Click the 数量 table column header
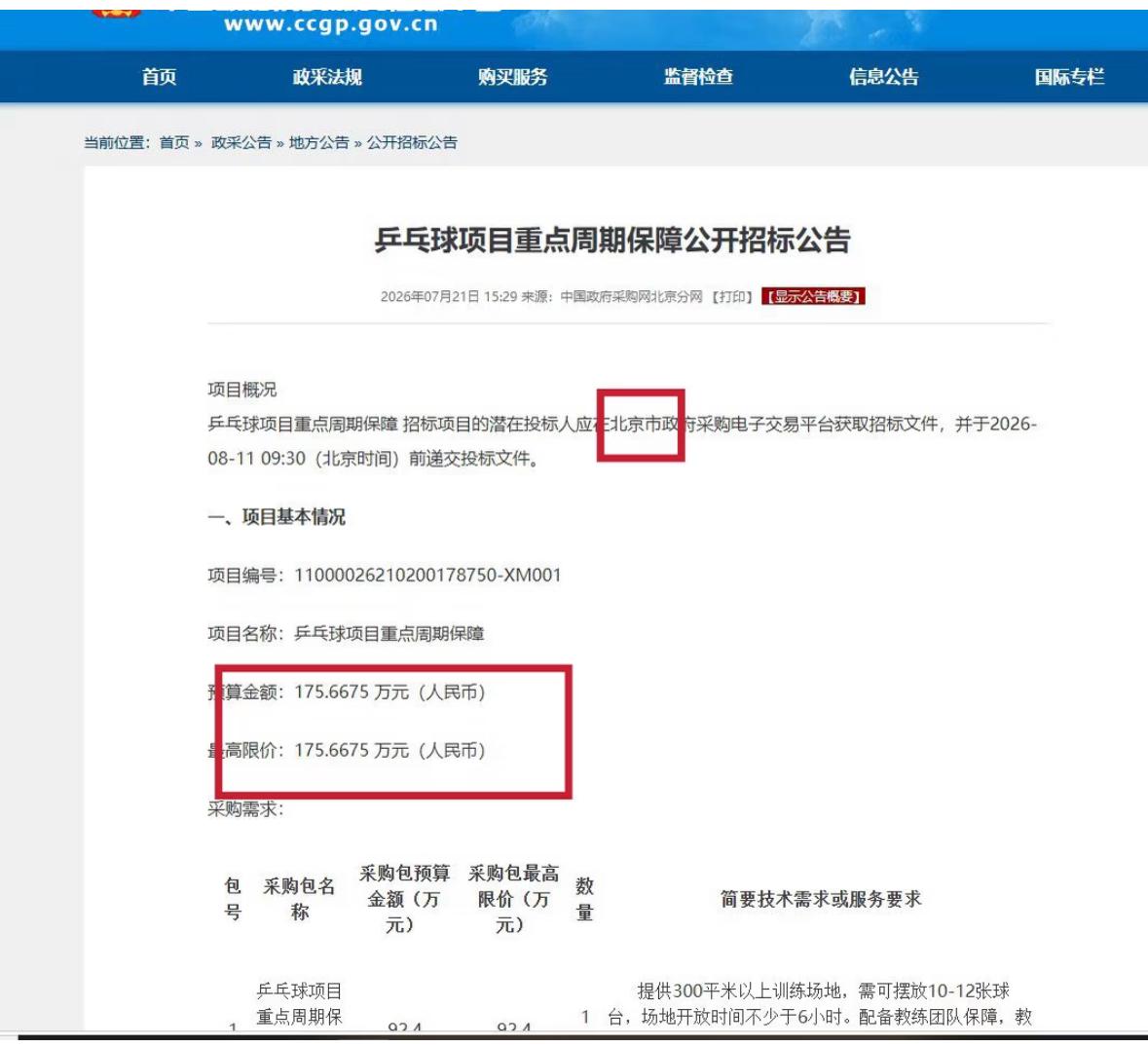 tap(584, 899)
